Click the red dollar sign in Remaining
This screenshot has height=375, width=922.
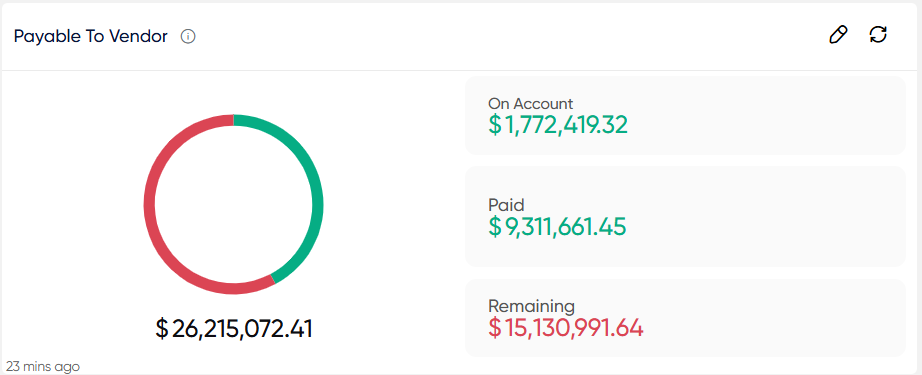click(495, 328)
